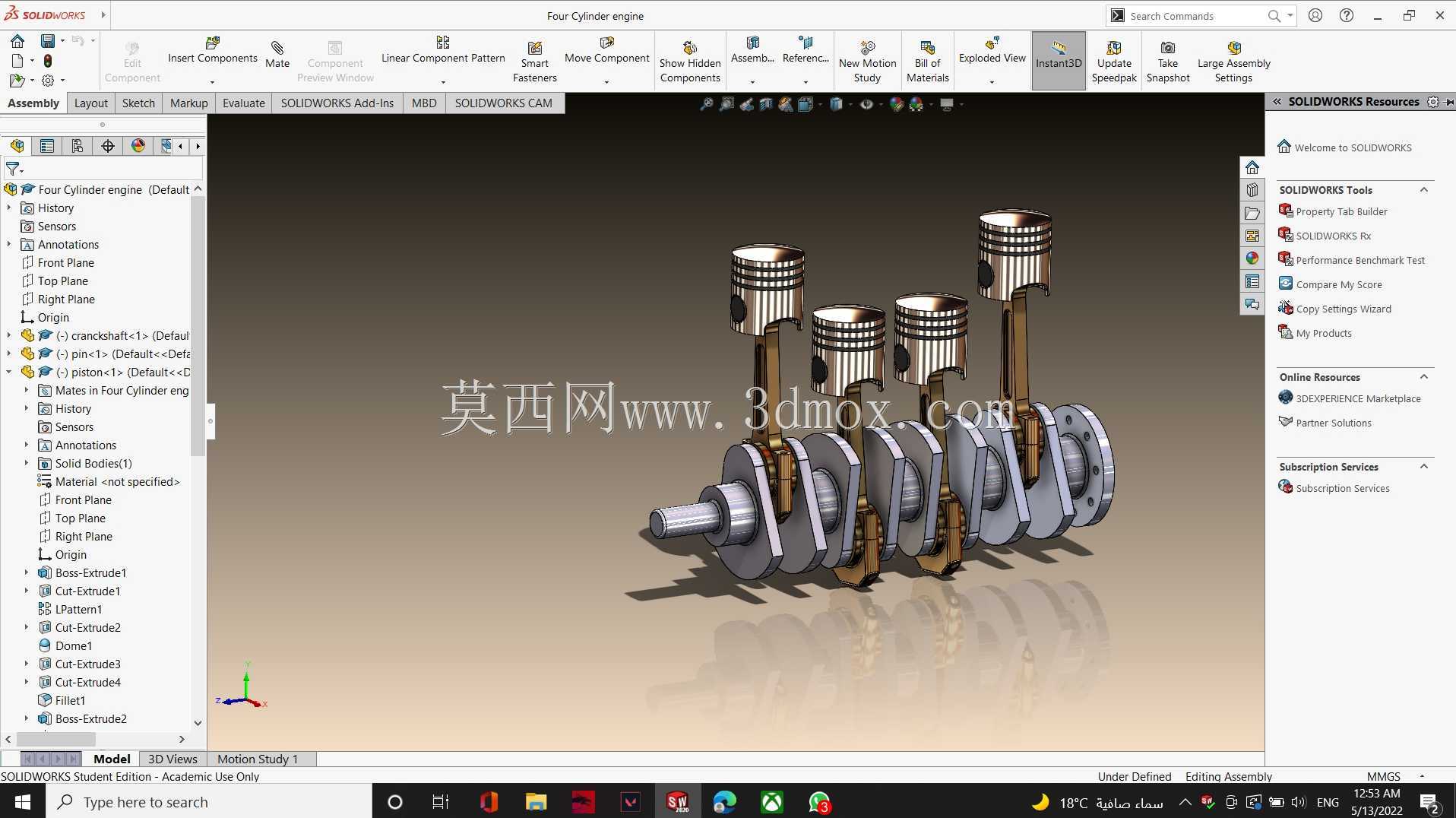
Task: Open Property Tab Builder link
Action: tap(1341, 211)
